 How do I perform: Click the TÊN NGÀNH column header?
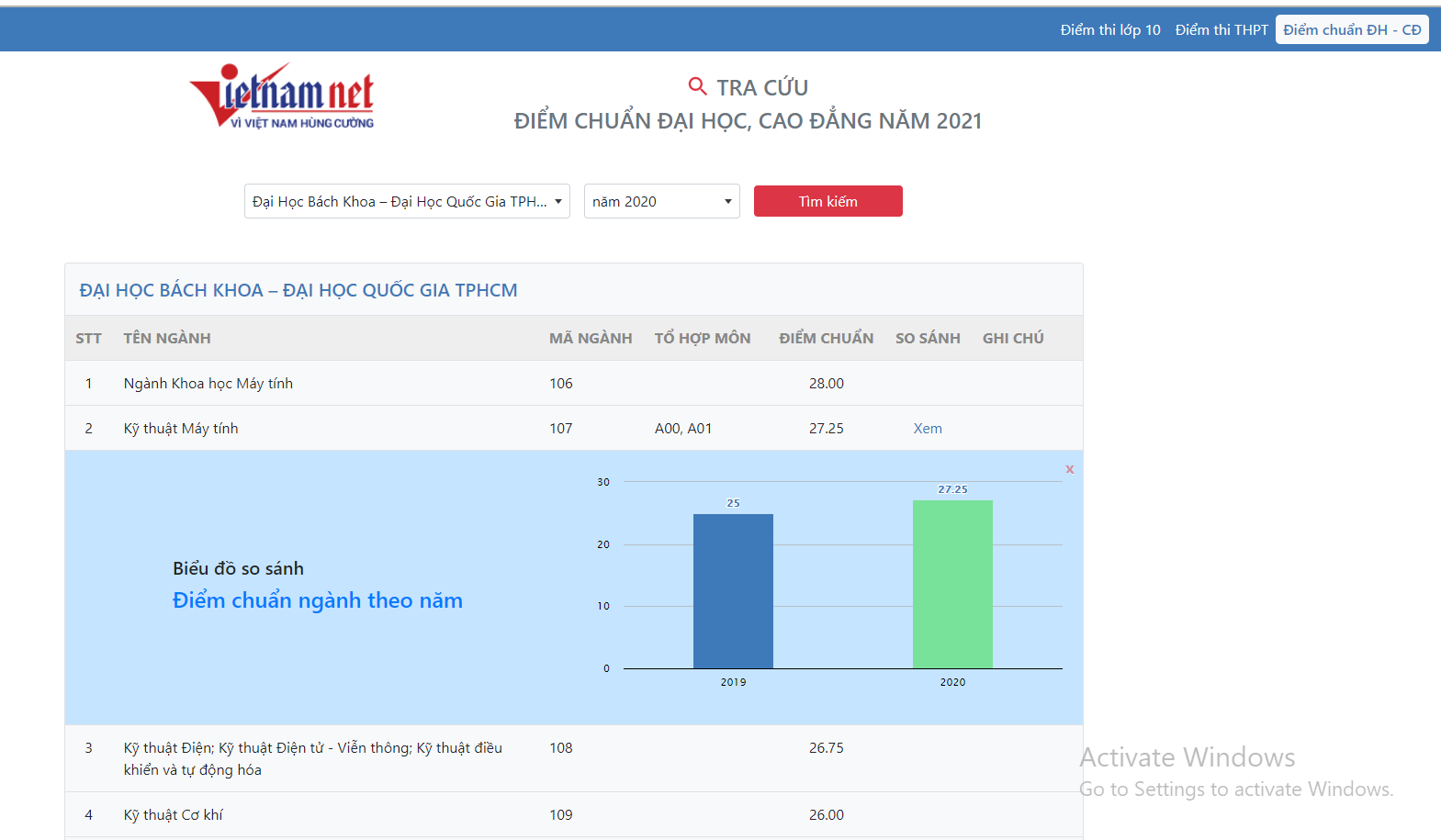(167, 339)
